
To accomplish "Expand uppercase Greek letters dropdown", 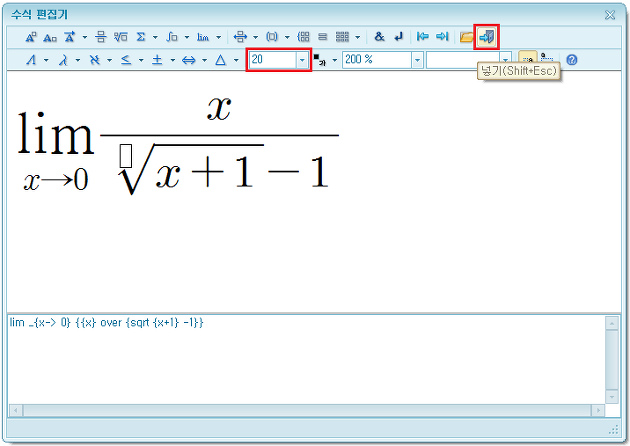I will point(46,61).
